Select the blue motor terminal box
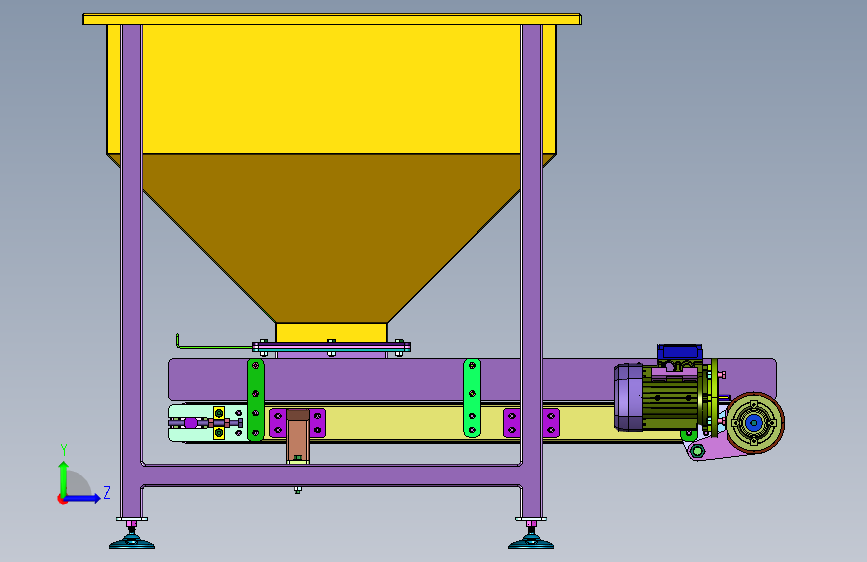 [x=680, y=352]
